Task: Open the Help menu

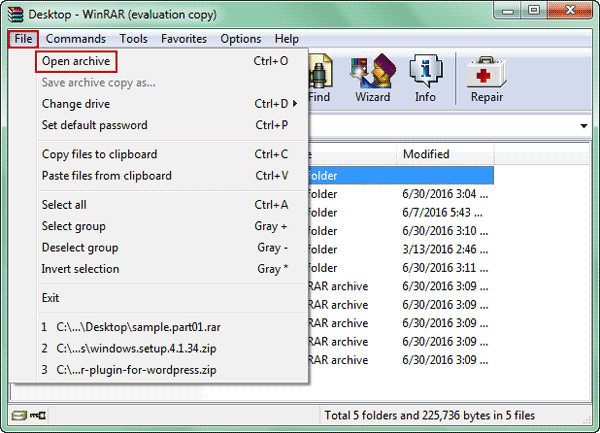Action: 287,39
